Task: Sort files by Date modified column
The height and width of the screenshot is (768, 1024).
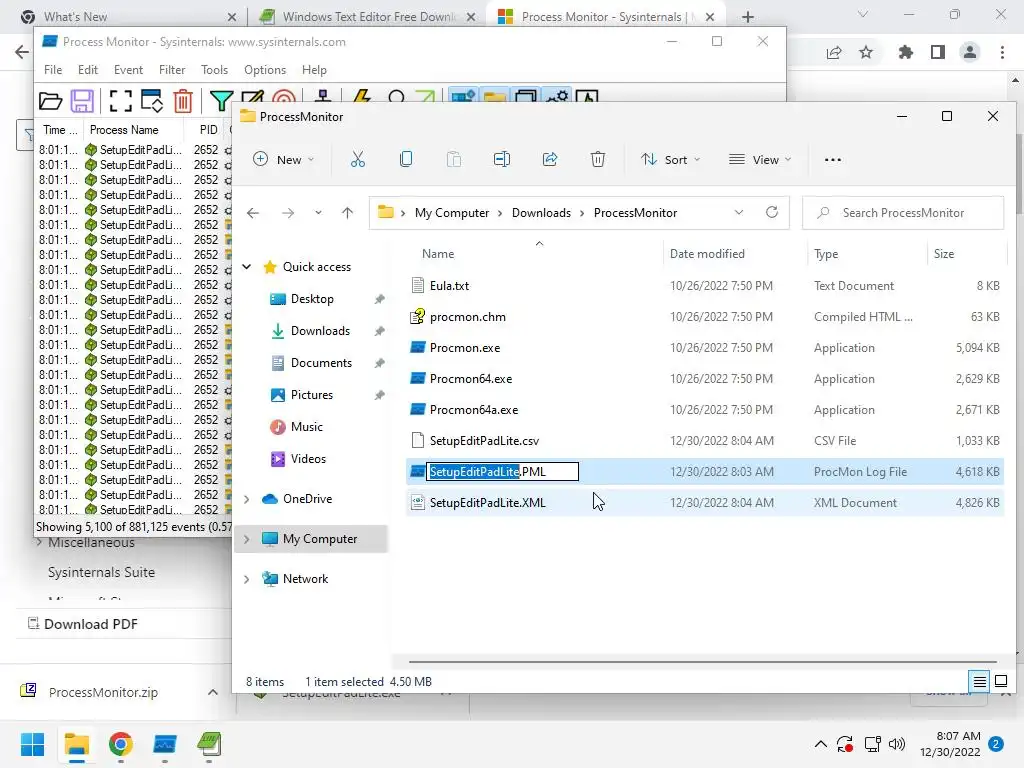Action: point(707,254)
